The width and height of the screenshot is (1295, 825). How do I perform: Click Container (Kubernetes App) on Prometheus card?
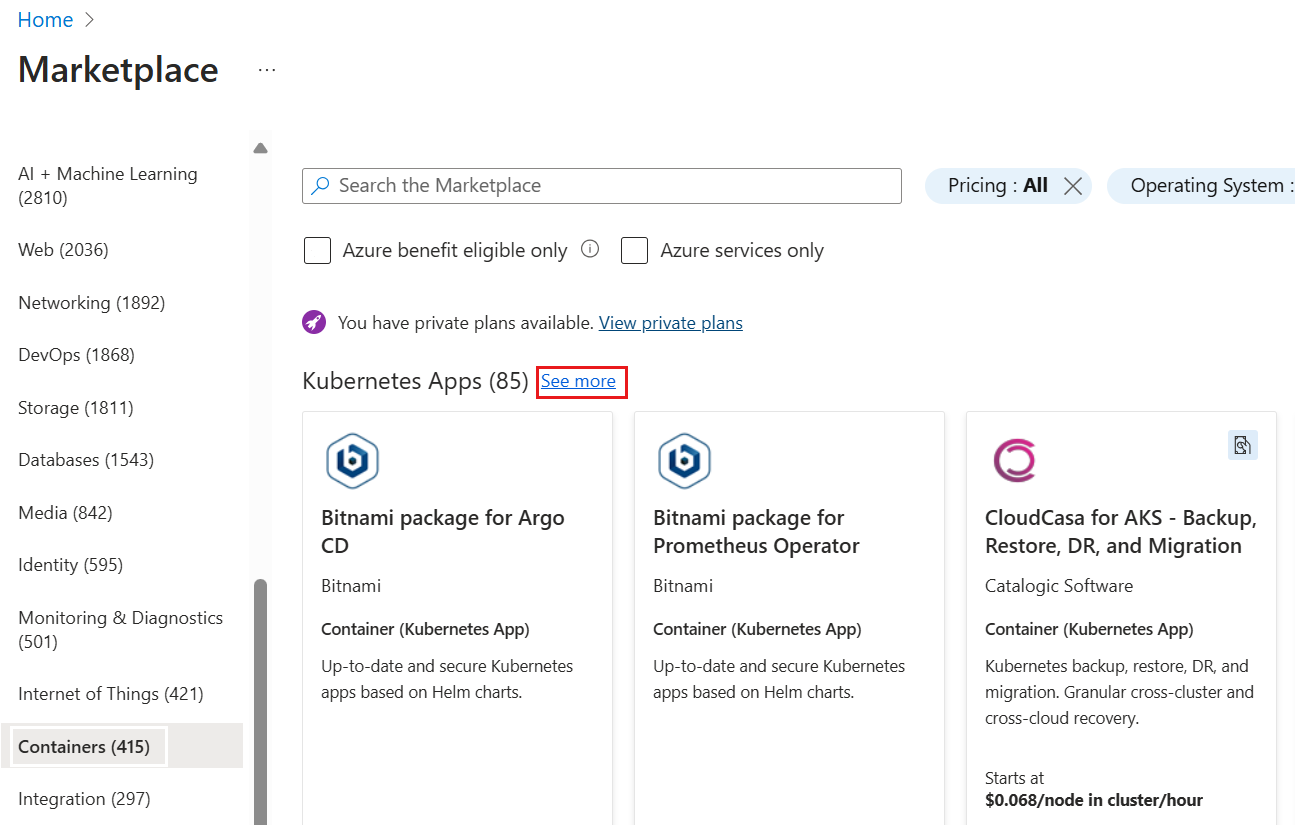point(757,629)
